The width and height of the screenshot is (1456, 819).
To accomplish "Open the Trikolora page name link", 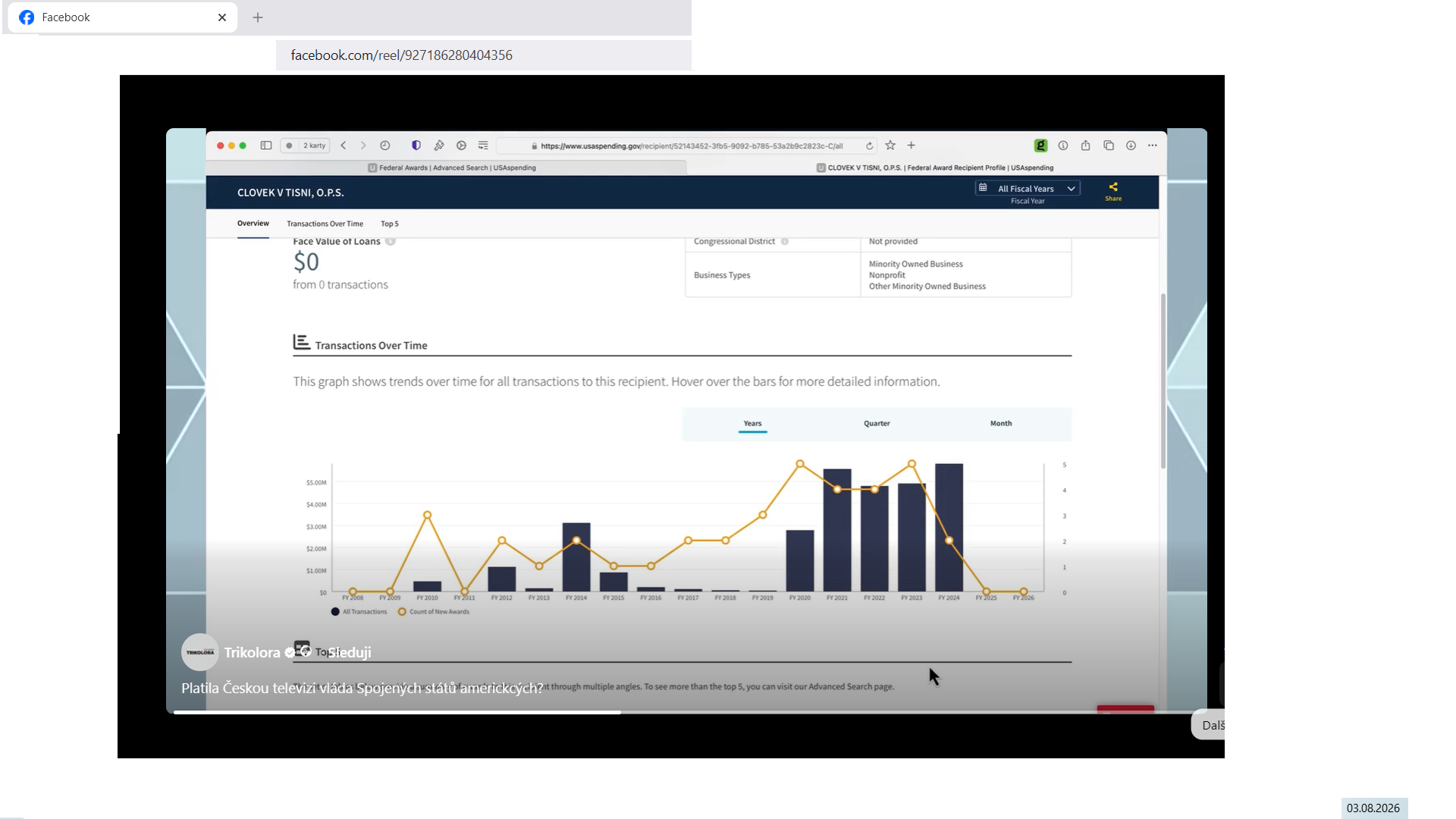I will pyautogui.click(x=252, y=652).
